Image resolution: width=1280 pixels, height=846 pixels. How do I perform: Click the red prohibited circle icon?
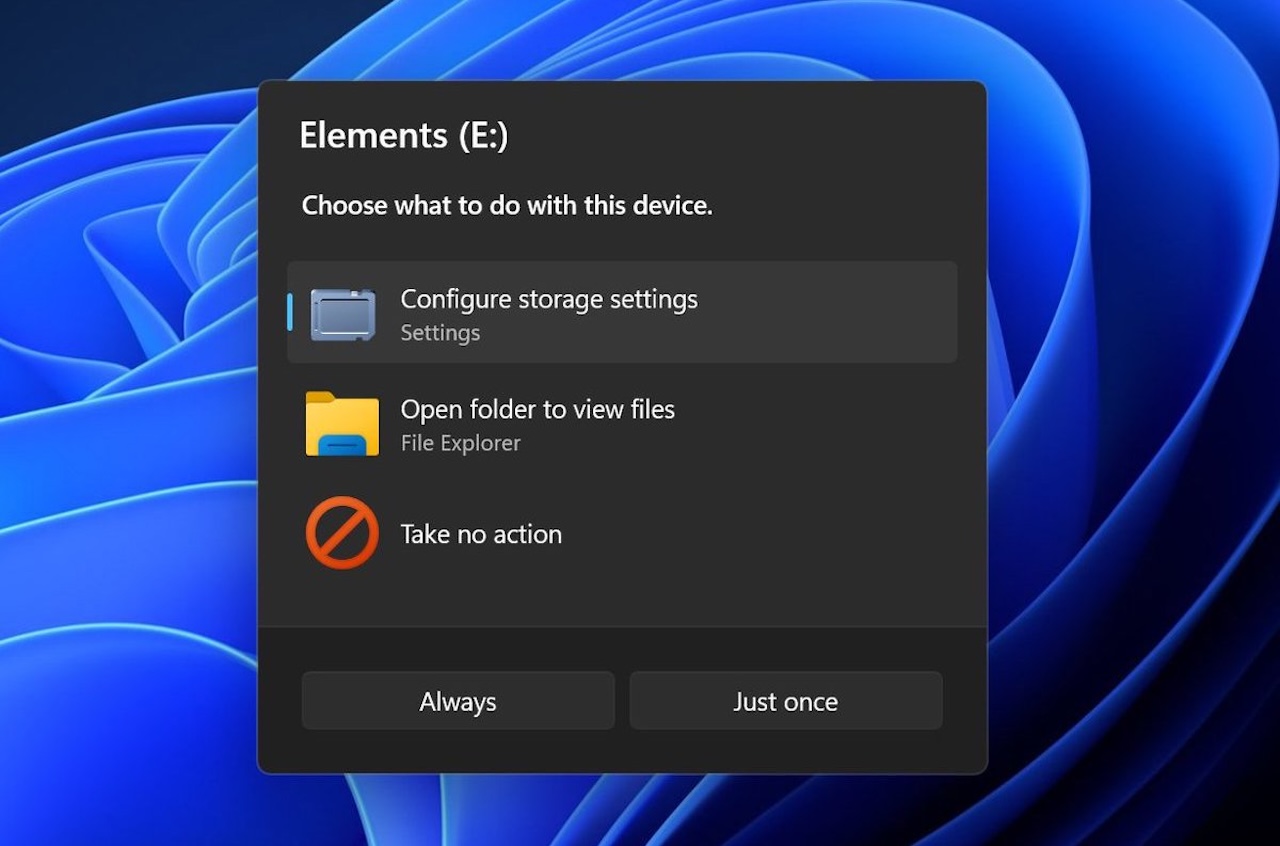tap(342, 533)
